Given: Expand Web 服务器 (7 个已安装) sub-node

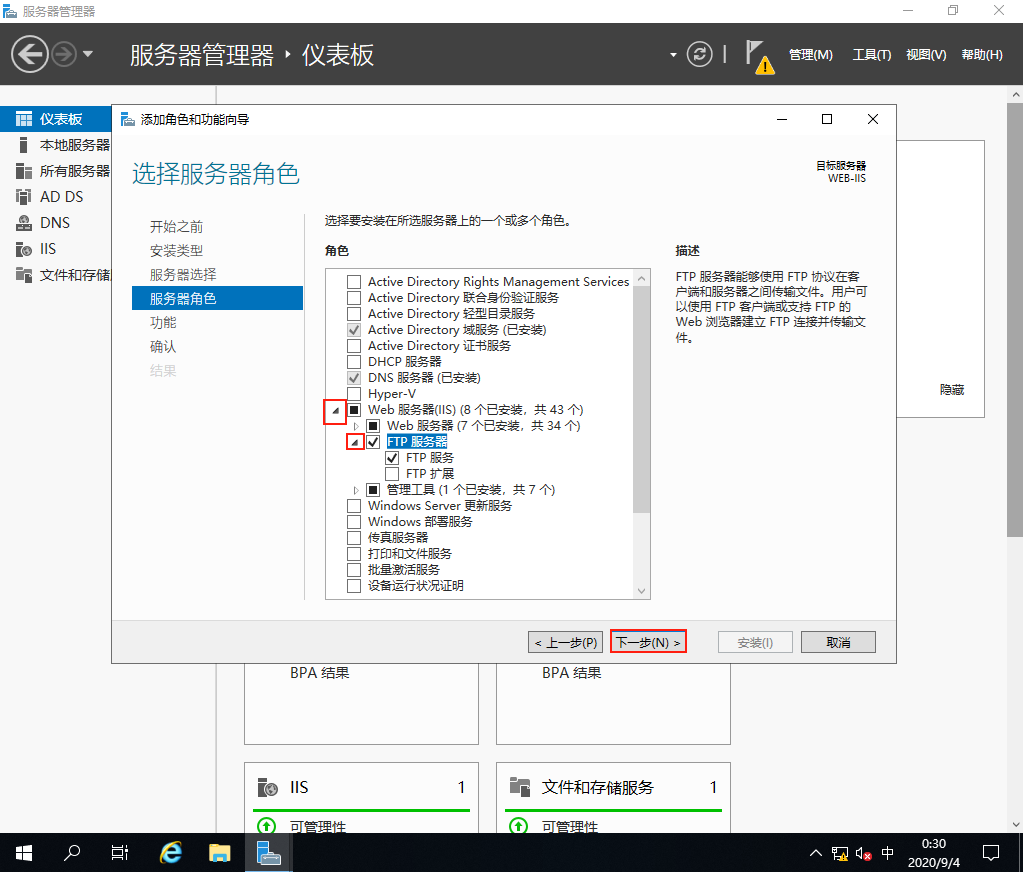Looking at the screenshot, I should (x=356, y=426).
